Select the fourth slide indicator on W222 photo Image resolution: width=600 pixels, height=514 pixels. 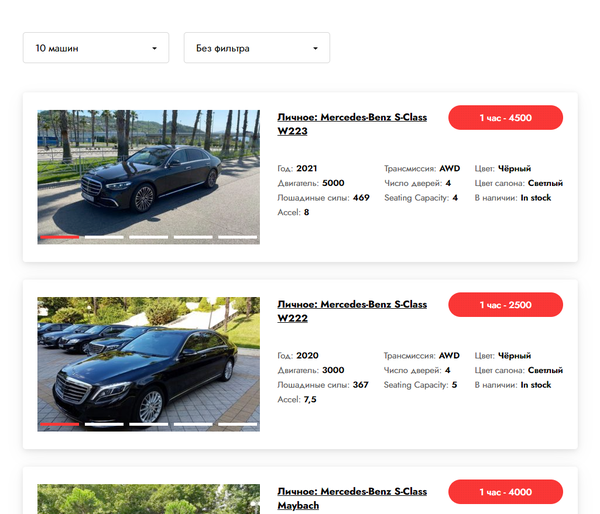click(193, 424)
